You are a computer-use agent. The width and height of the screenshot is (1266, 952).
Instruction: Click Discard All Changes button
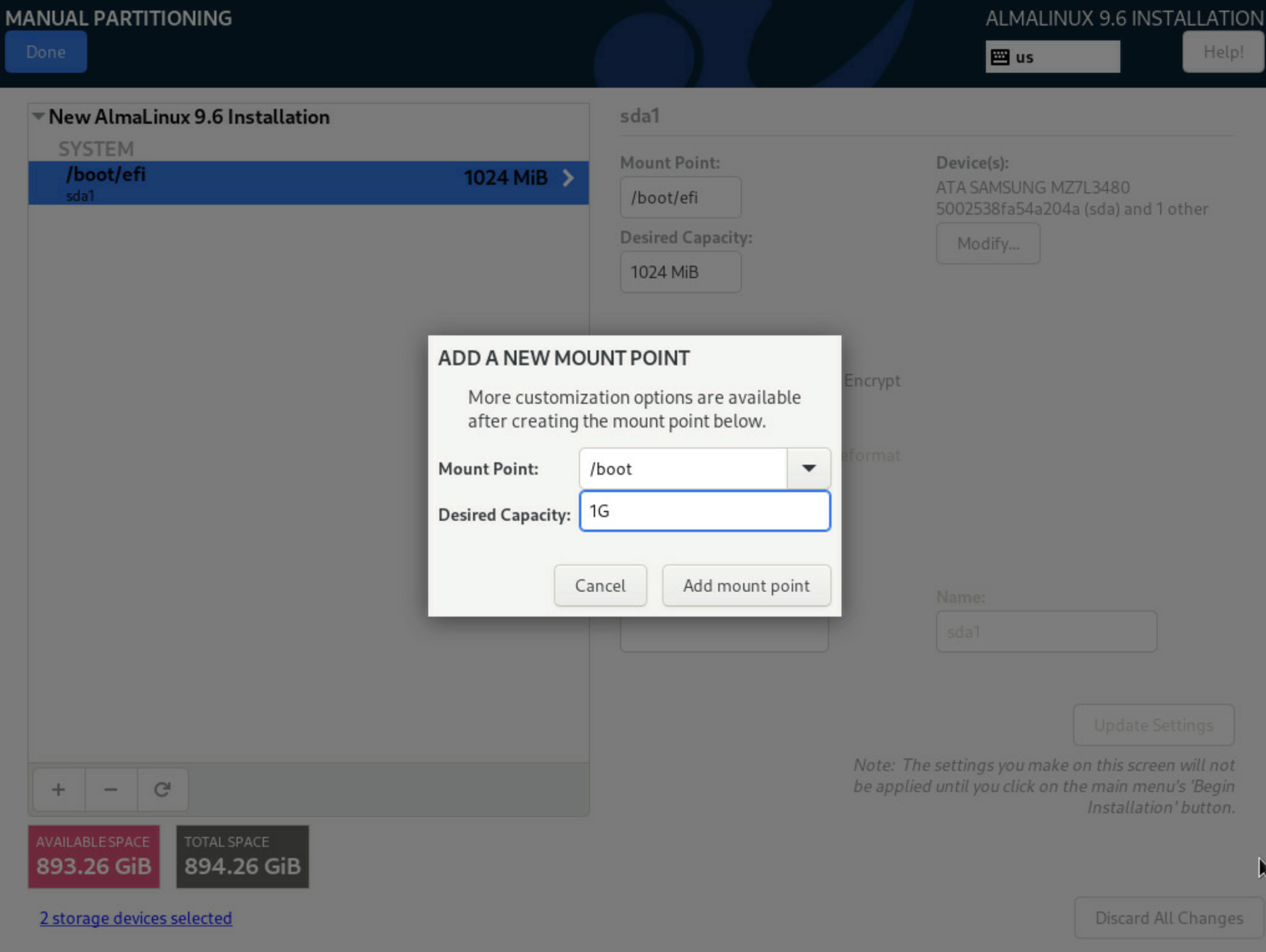click(1169, 918)
